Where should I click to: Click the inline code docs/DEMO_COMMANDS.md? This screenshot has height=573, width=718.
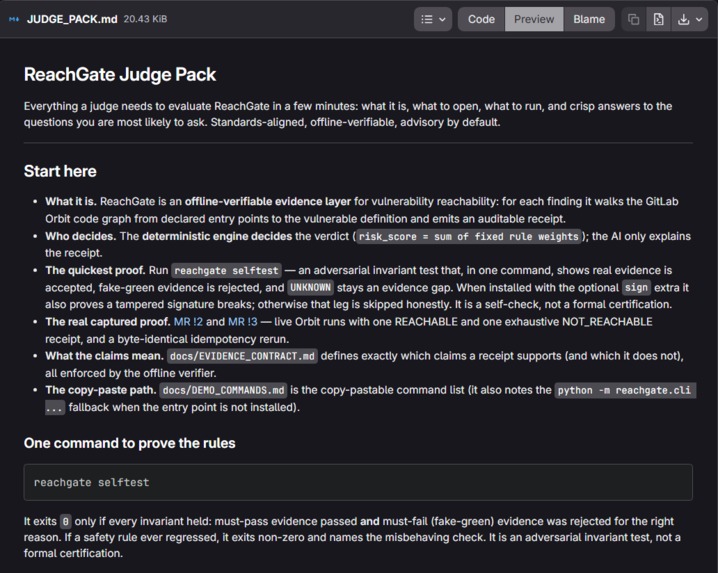[223, 390]
